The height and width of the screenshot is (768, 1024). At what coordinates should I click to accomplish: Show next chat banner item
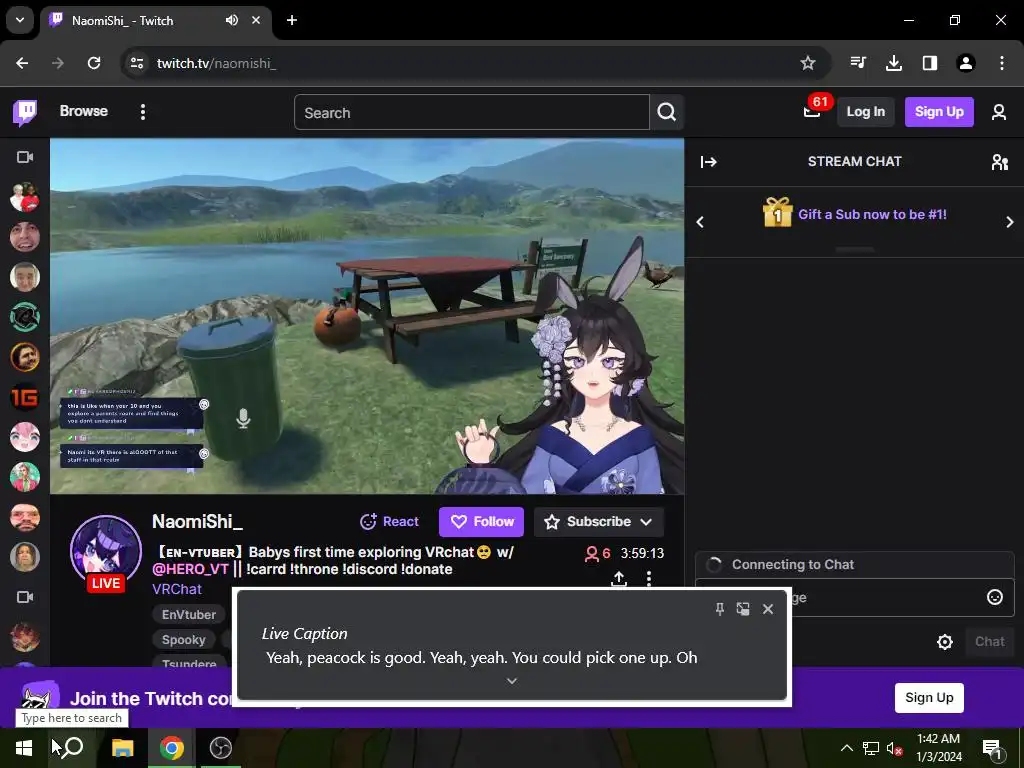tap(1010, 222)
